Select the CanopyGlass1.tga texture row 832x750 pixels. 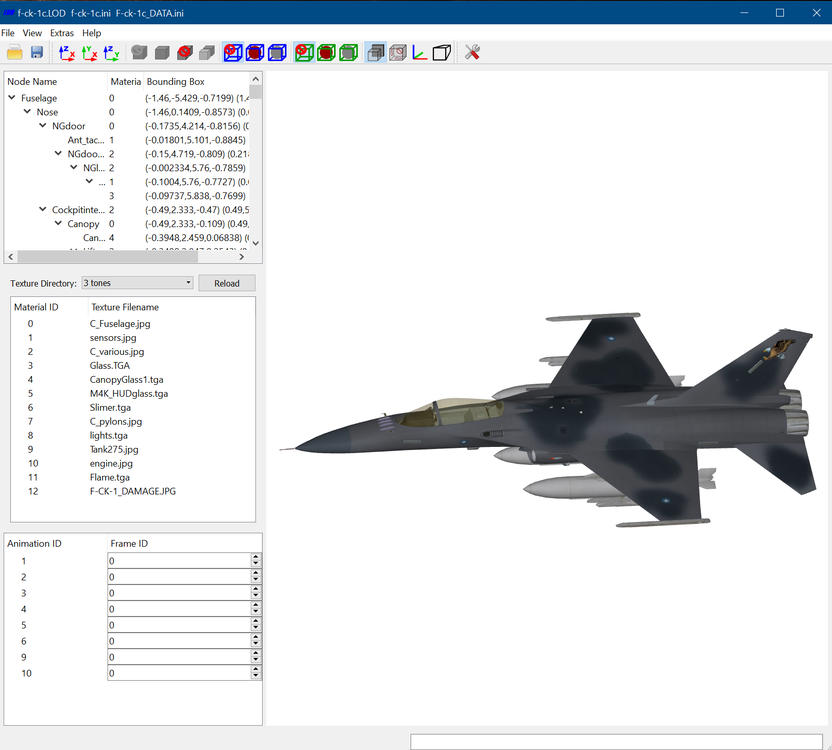tap(133, 380)
